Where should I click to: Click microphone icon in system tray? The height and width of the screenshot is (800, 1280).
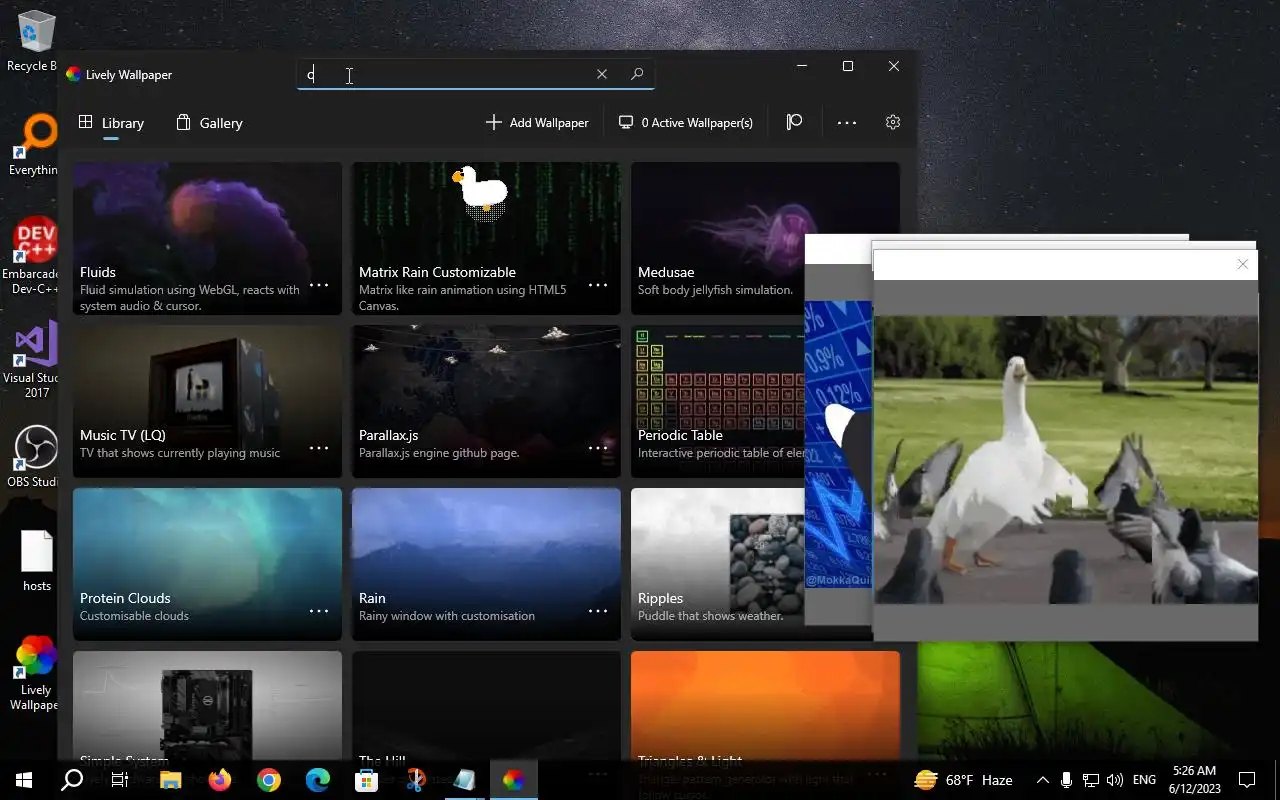tap(1067, 780)
